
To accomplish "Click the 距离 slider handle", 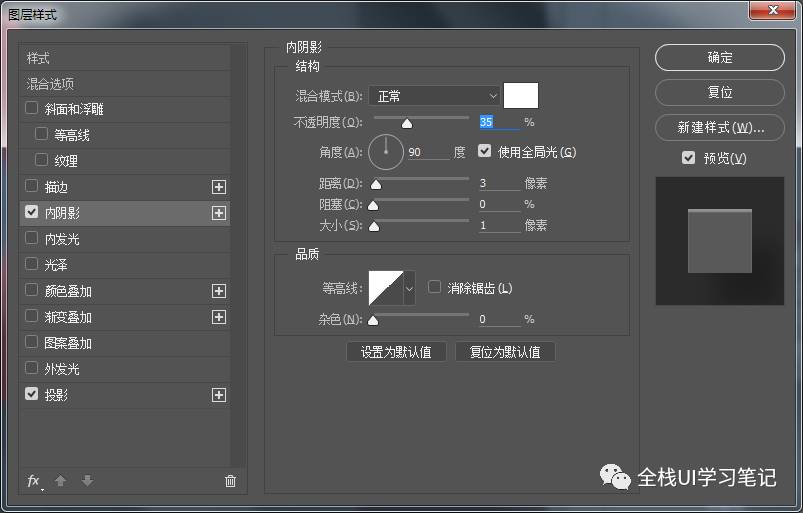I will [x=376, y=185].
